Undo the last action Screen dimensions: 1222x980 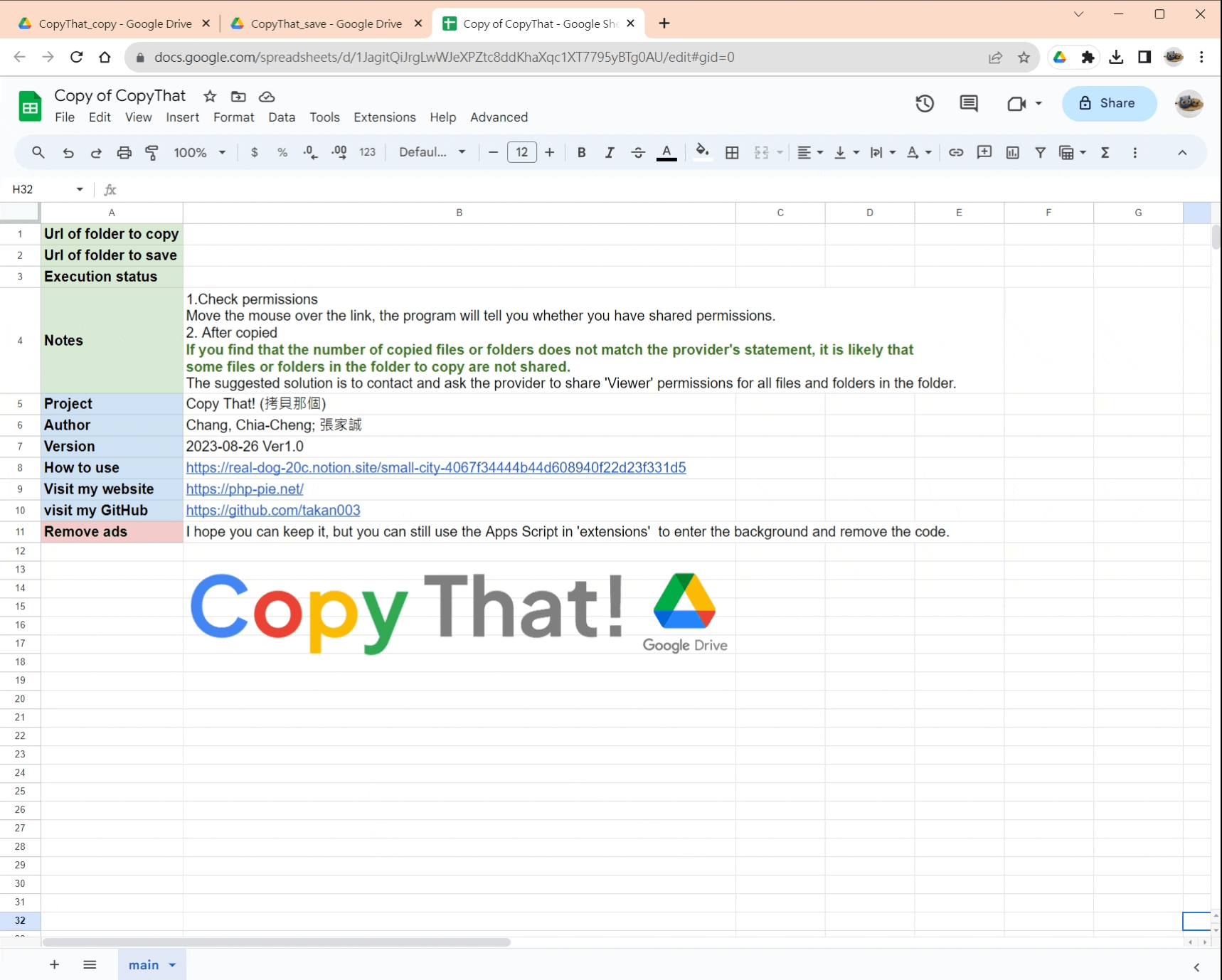(68, 152)
